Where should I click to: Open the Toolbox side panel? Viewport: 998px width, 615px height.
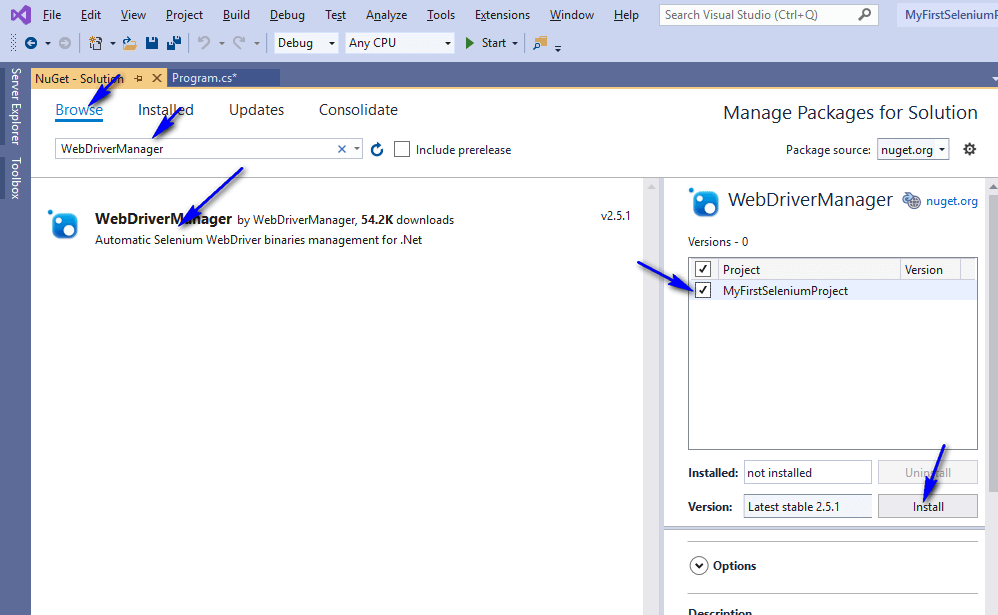click(x=15, y=178)
